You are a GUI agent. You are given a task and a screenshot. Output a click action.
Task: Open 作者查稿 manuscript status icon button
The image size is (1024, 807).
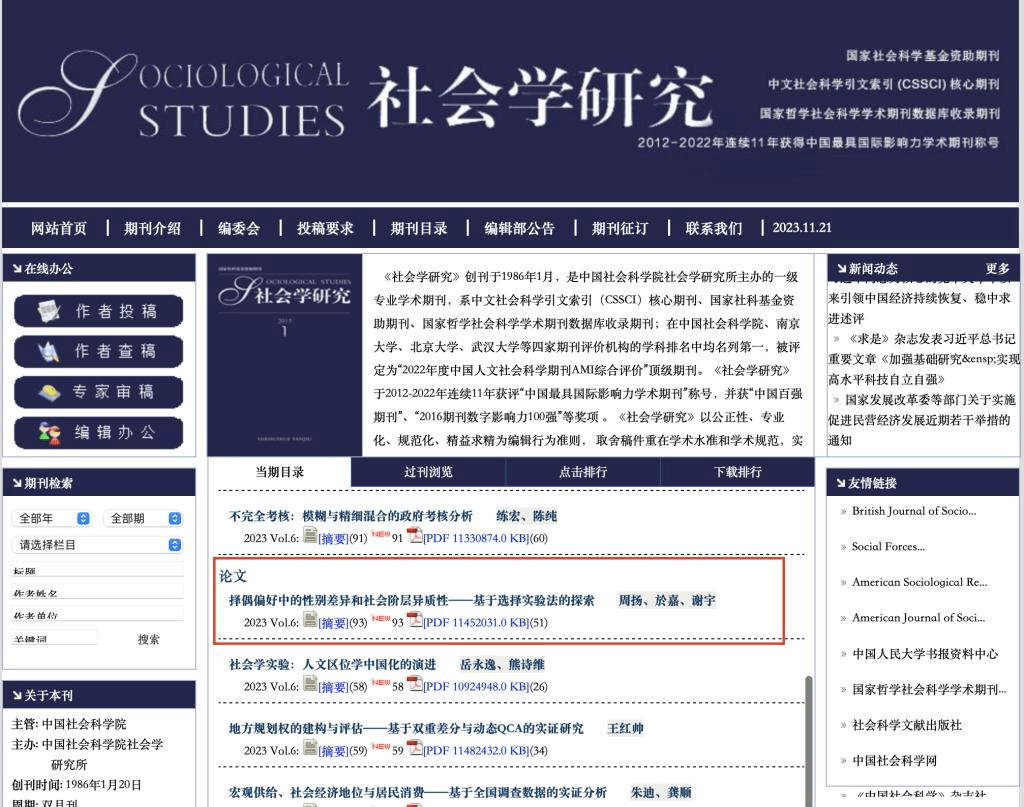[98, 352]
